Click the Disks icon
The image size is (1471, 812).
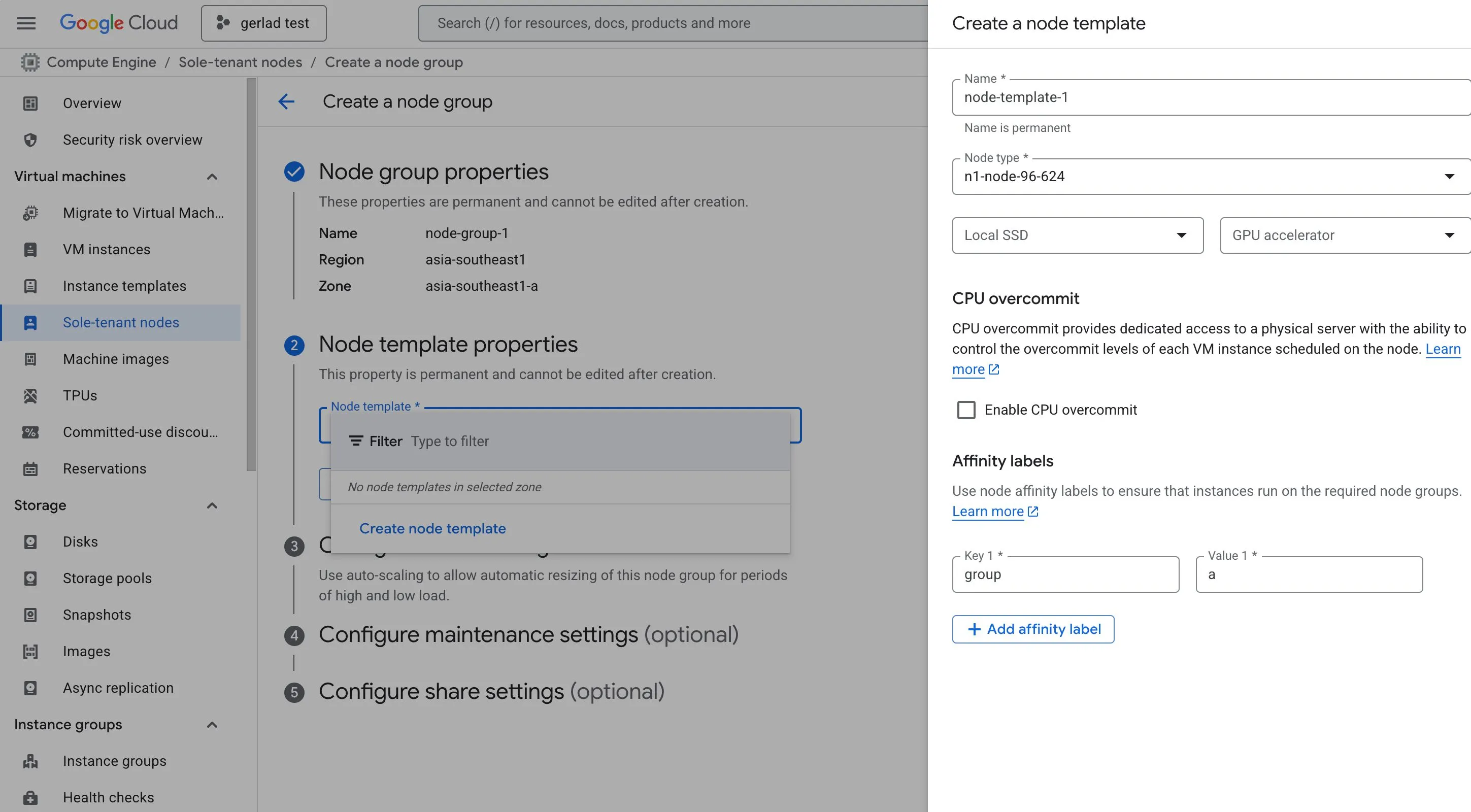pyautogui.click(x=30, y=542)
